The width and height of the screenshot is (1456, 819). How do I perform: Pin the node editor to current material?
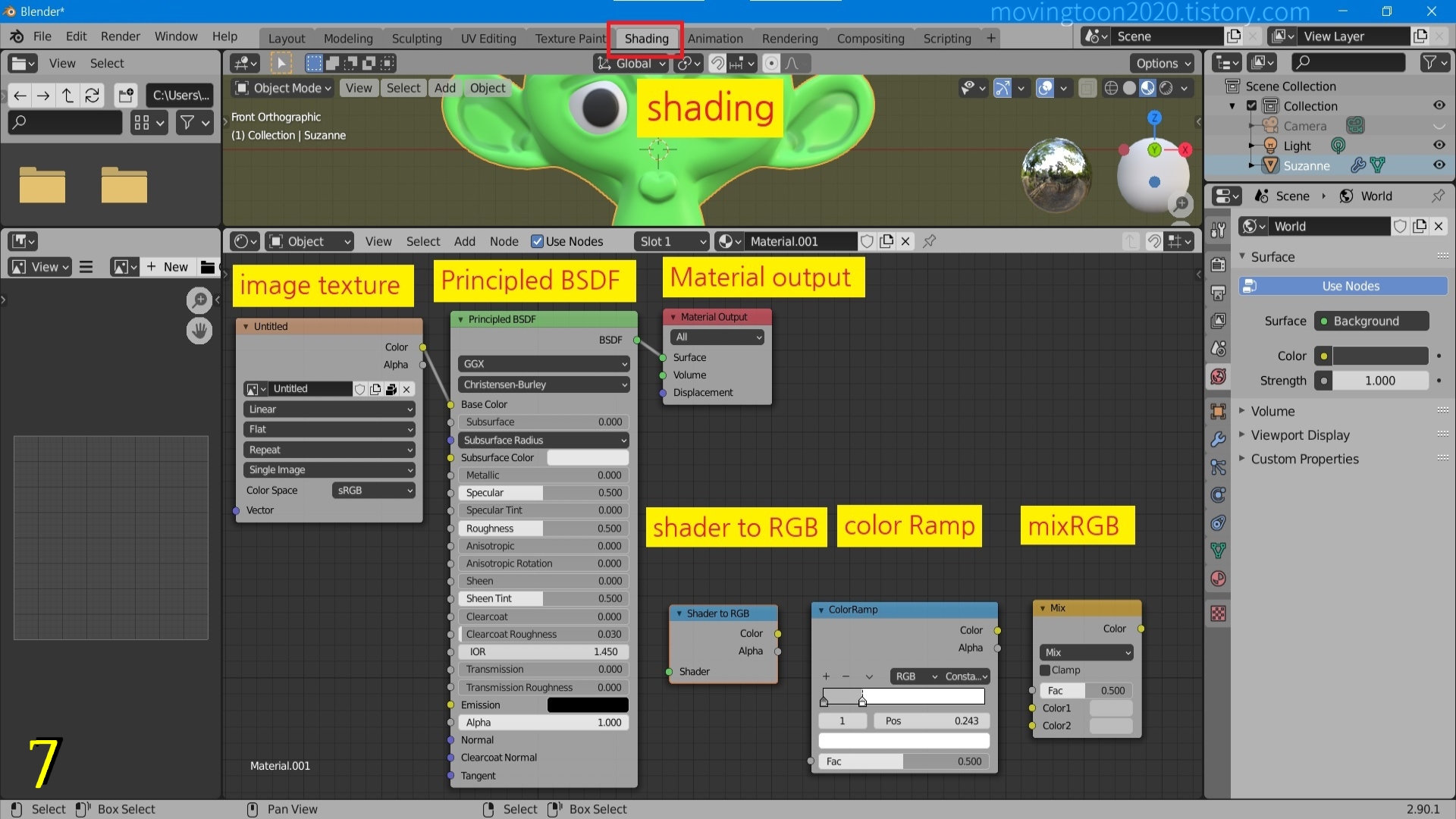[x=929, y=241]
